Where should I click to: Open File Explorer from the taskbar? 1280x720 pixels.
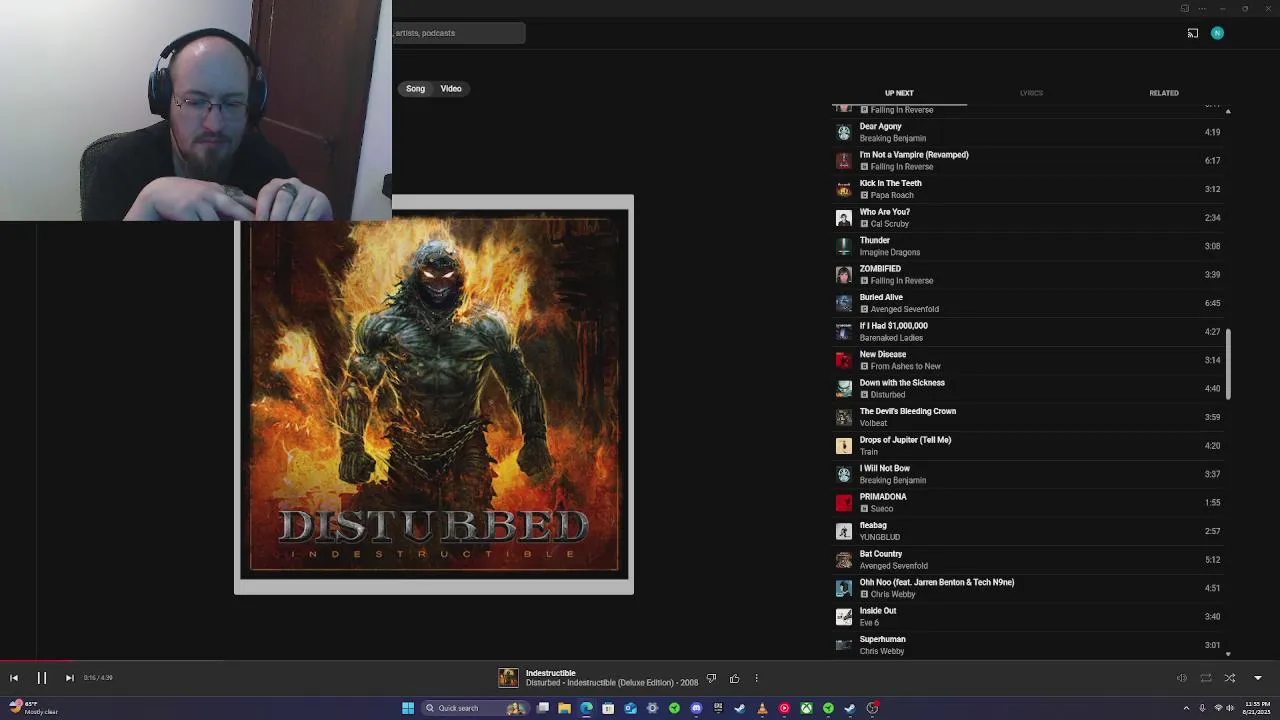565,708
